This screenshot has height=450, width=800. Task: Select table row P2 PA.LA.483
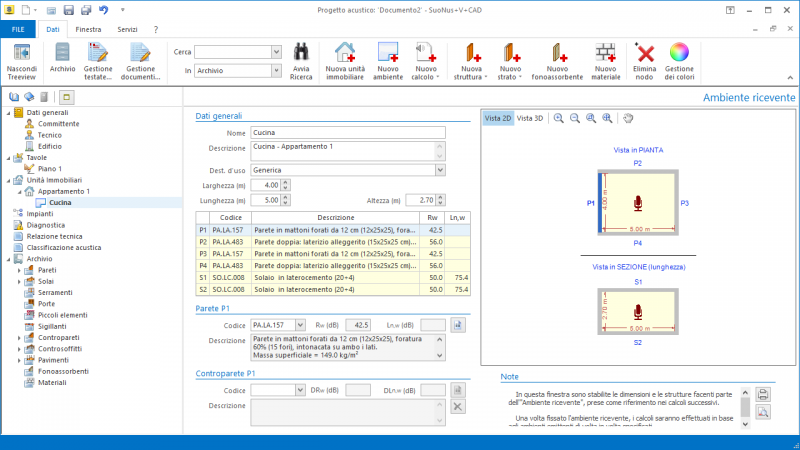[333, 242]
